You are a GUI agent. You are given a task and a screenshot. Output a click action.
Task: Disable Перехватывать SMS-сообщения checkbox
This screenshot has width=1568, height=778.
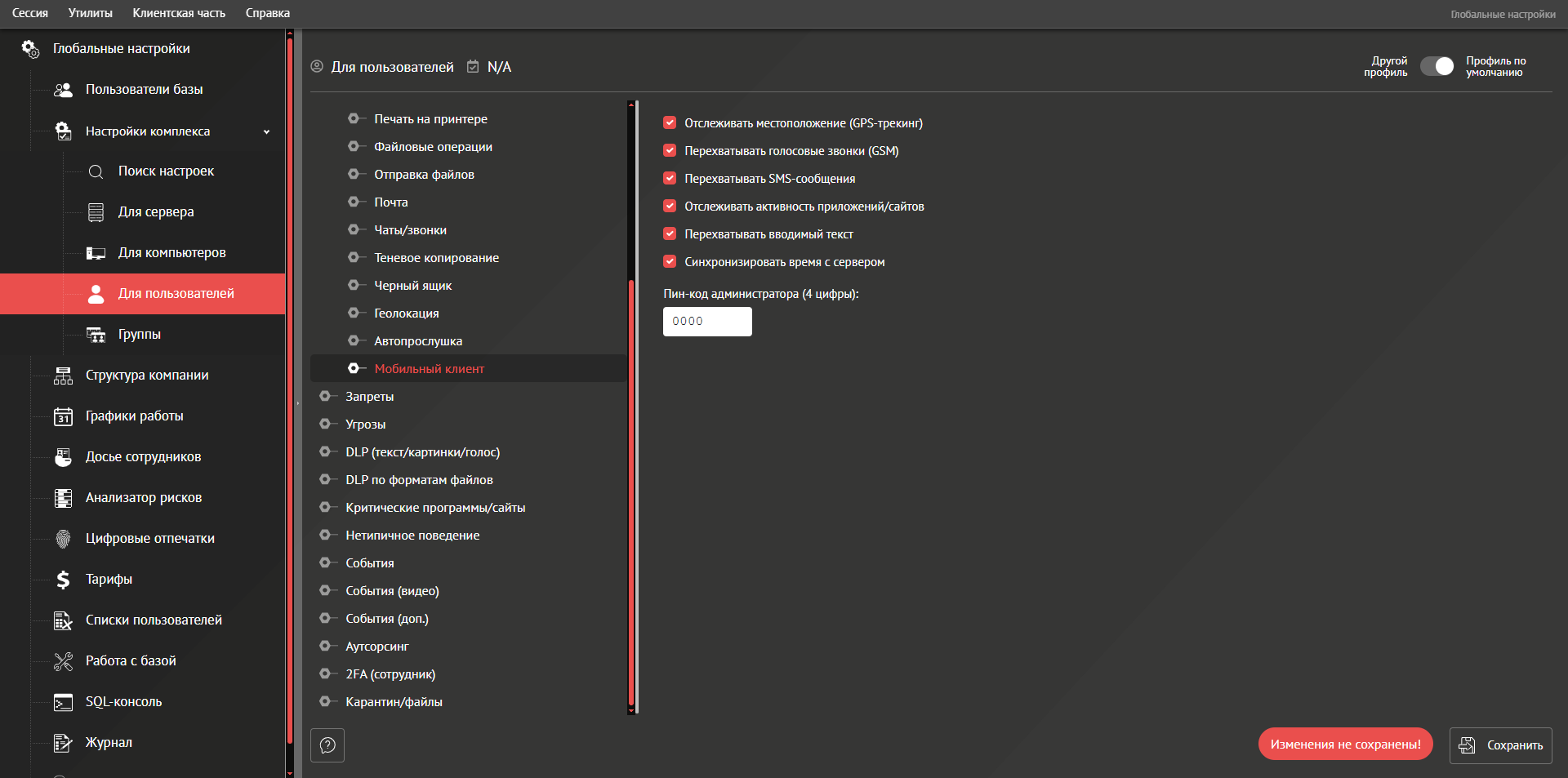point(670,179)
